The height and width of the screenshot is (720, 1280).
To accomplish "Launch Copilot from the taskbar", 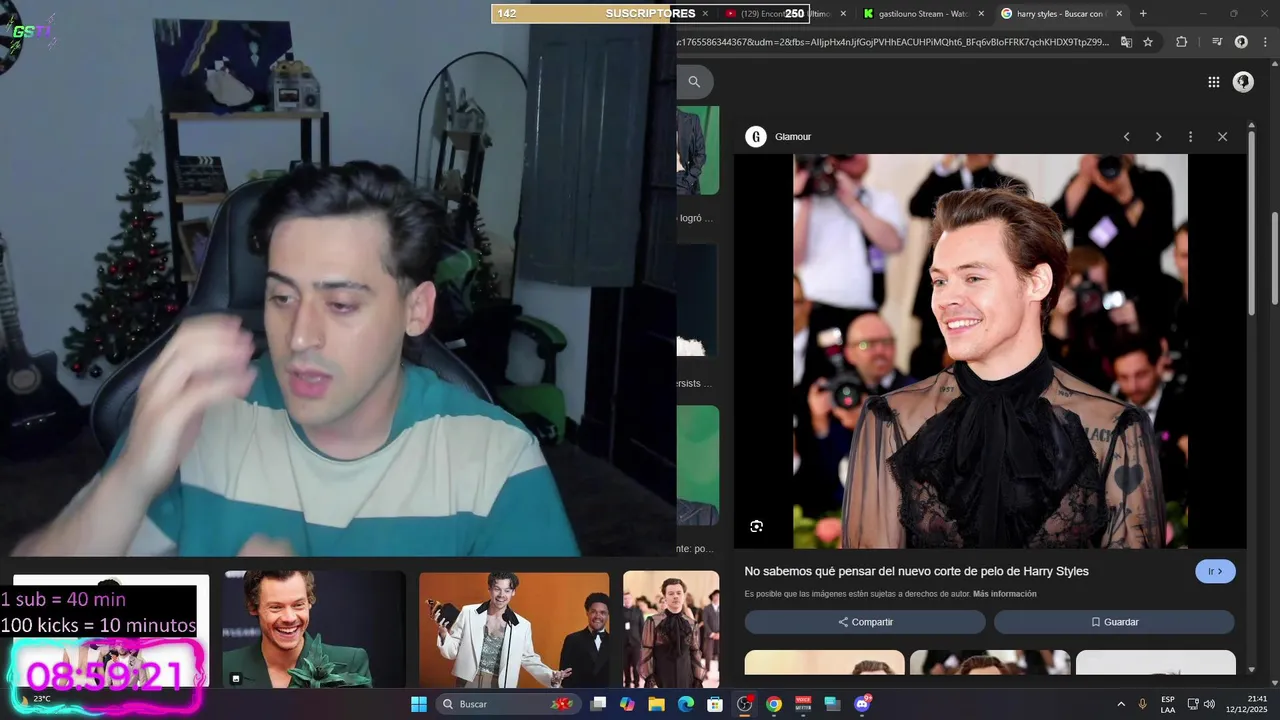I will tap(627, 704).
